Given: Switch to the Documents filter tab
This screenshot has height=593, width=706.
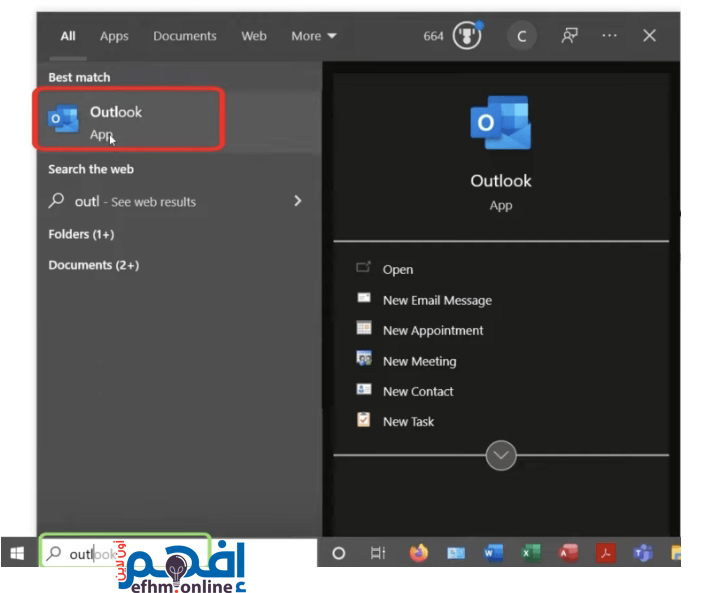Looking at the screenshot, I should click(x=185, y=36).
